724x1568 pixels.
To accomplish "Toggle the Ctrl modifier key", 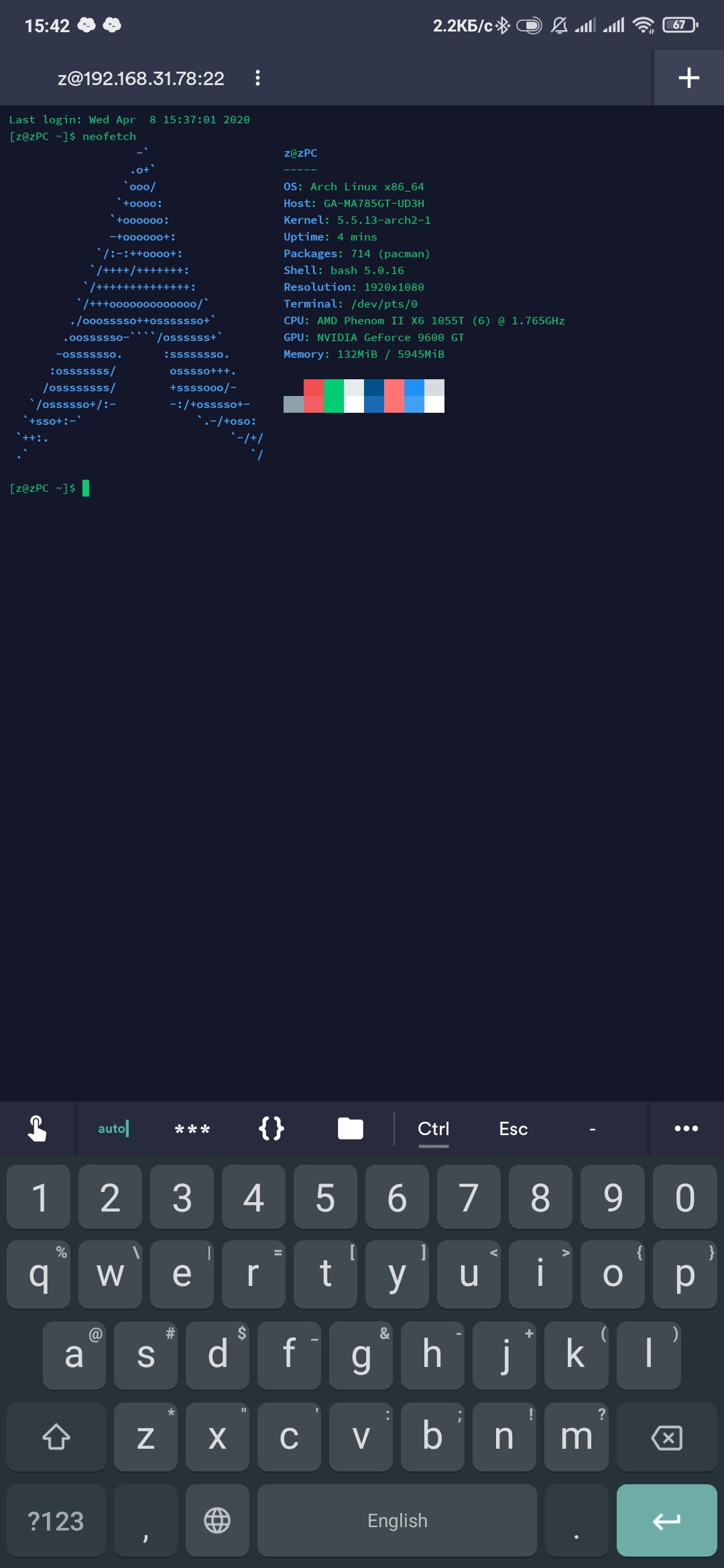I will coord(434,1129).
